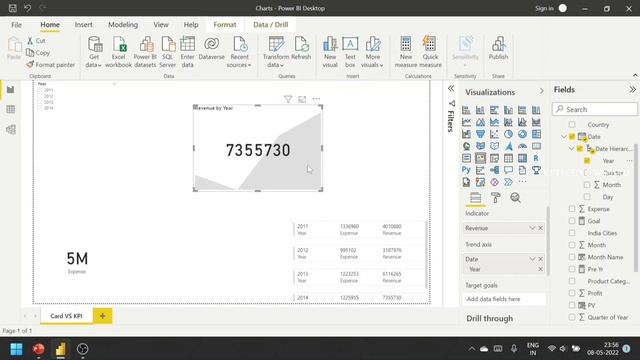This screenshot has width=640, height=360.
Task: Open the Get data source menu
Action: 94,52
